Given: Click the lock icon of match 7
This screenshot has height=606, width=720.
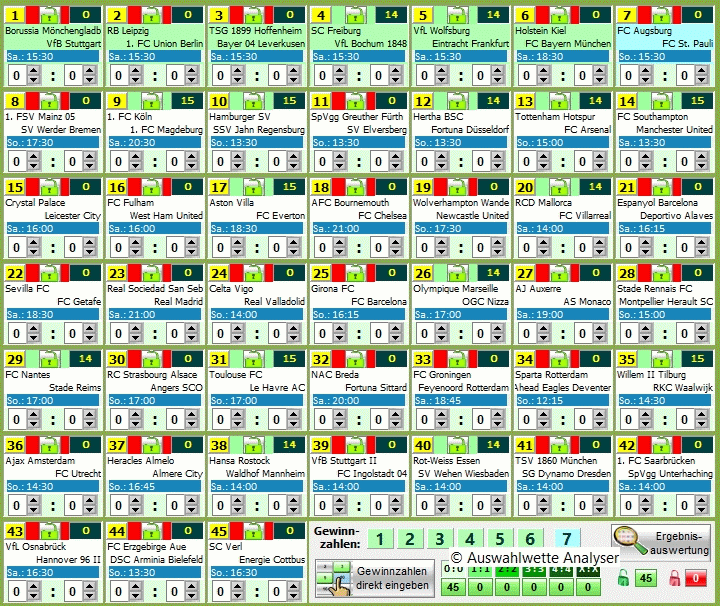Looking at the screenshot, I should [661, 15].
